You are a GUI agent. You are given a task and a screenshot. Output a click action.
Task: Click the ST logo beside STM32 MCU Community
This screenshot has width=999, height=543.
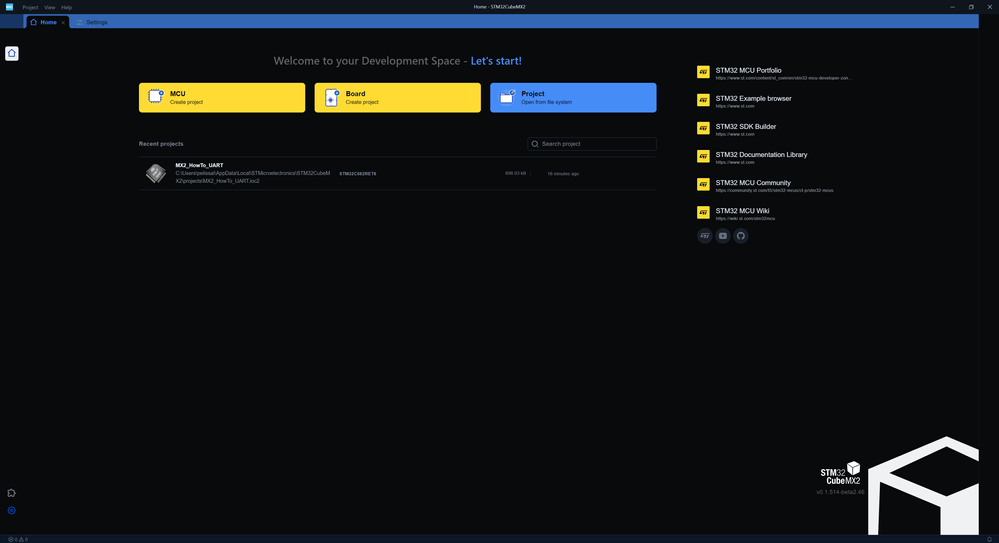(x=703, y=184)
